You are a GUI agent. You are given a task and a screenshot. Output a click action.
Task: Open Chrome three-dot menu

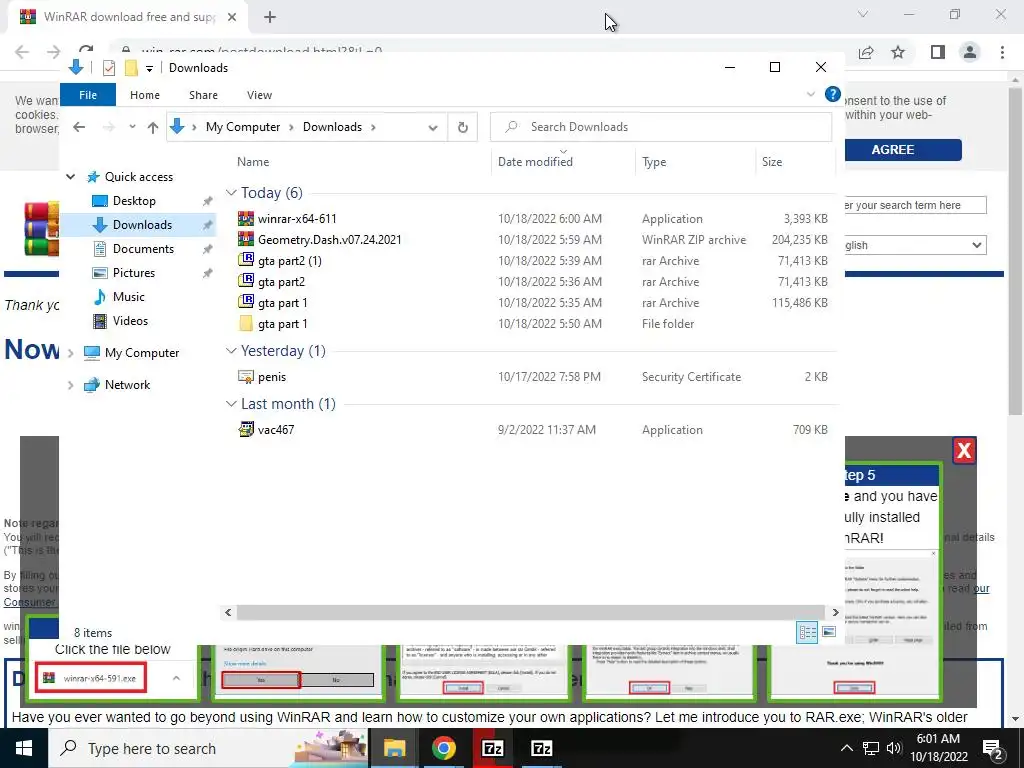coord(1002,52)
